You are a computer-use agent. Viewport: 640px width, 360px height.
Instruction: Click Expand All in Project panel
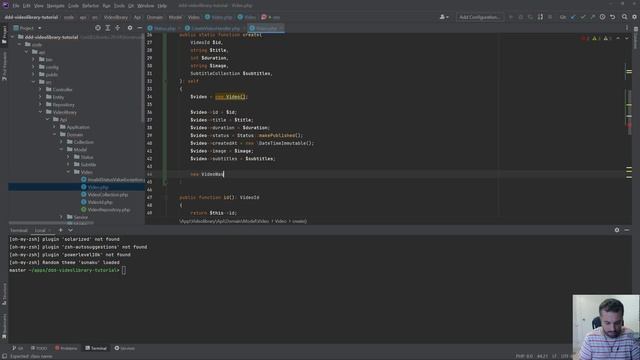point(108,28)
